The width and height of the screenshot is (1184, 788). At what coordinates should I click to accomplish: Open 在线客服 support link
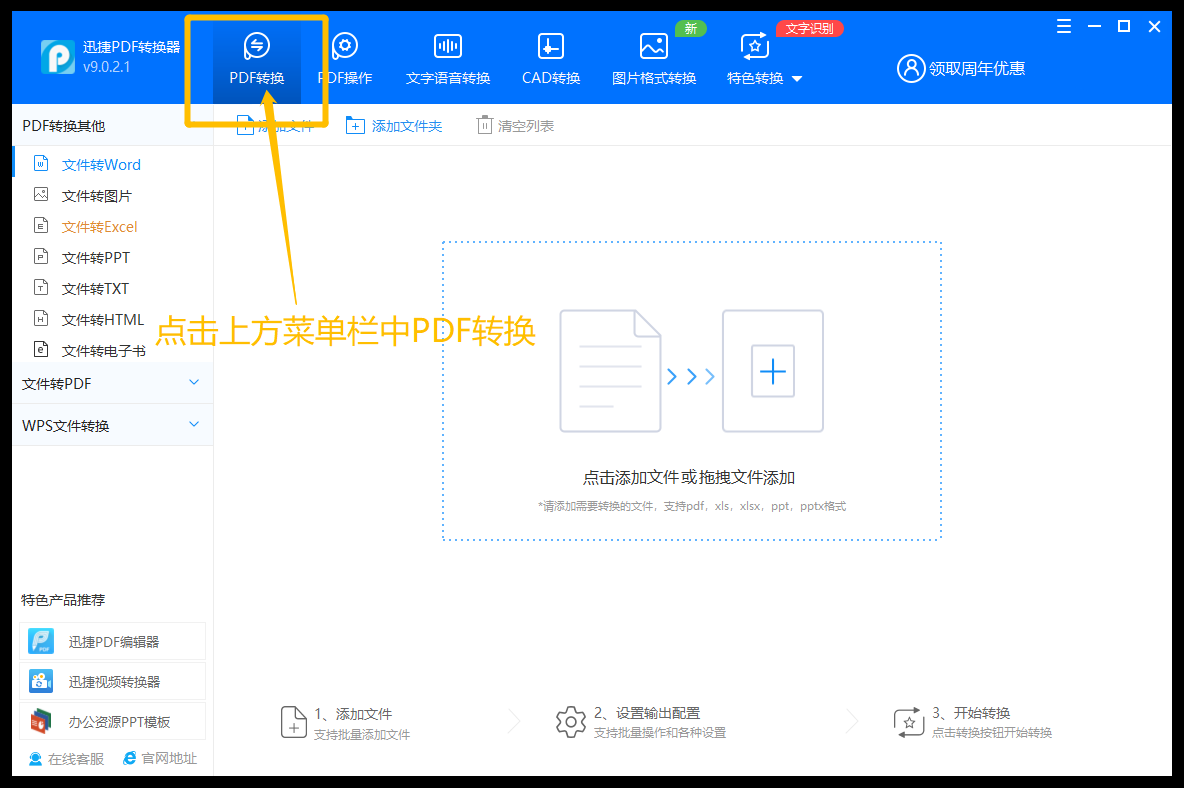click(66, 759)
